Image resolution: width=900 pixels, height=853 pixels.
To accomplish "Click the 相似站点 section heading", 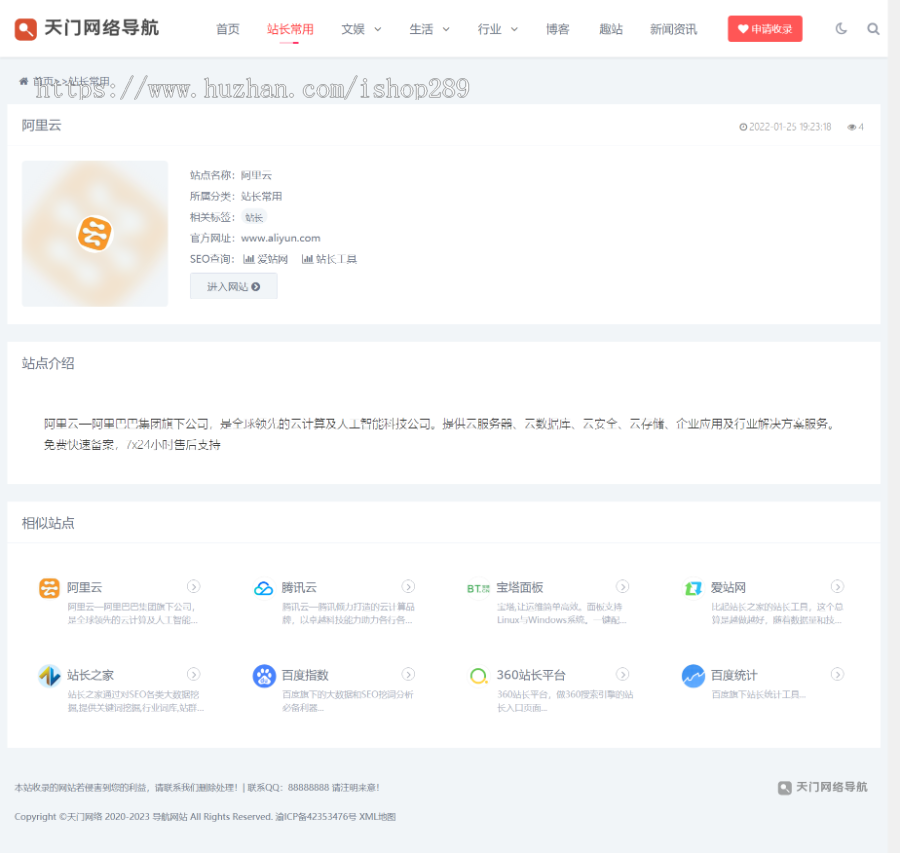I will click(x=48, y=522).
